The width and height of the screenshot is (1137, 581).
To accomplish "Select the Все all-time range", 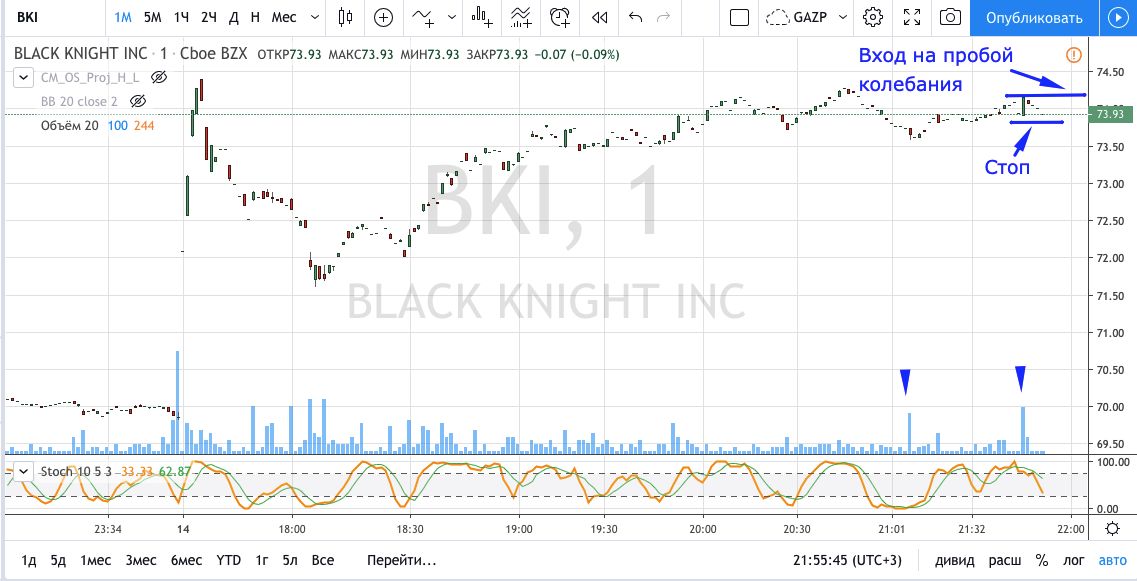I will pos(323,561).
